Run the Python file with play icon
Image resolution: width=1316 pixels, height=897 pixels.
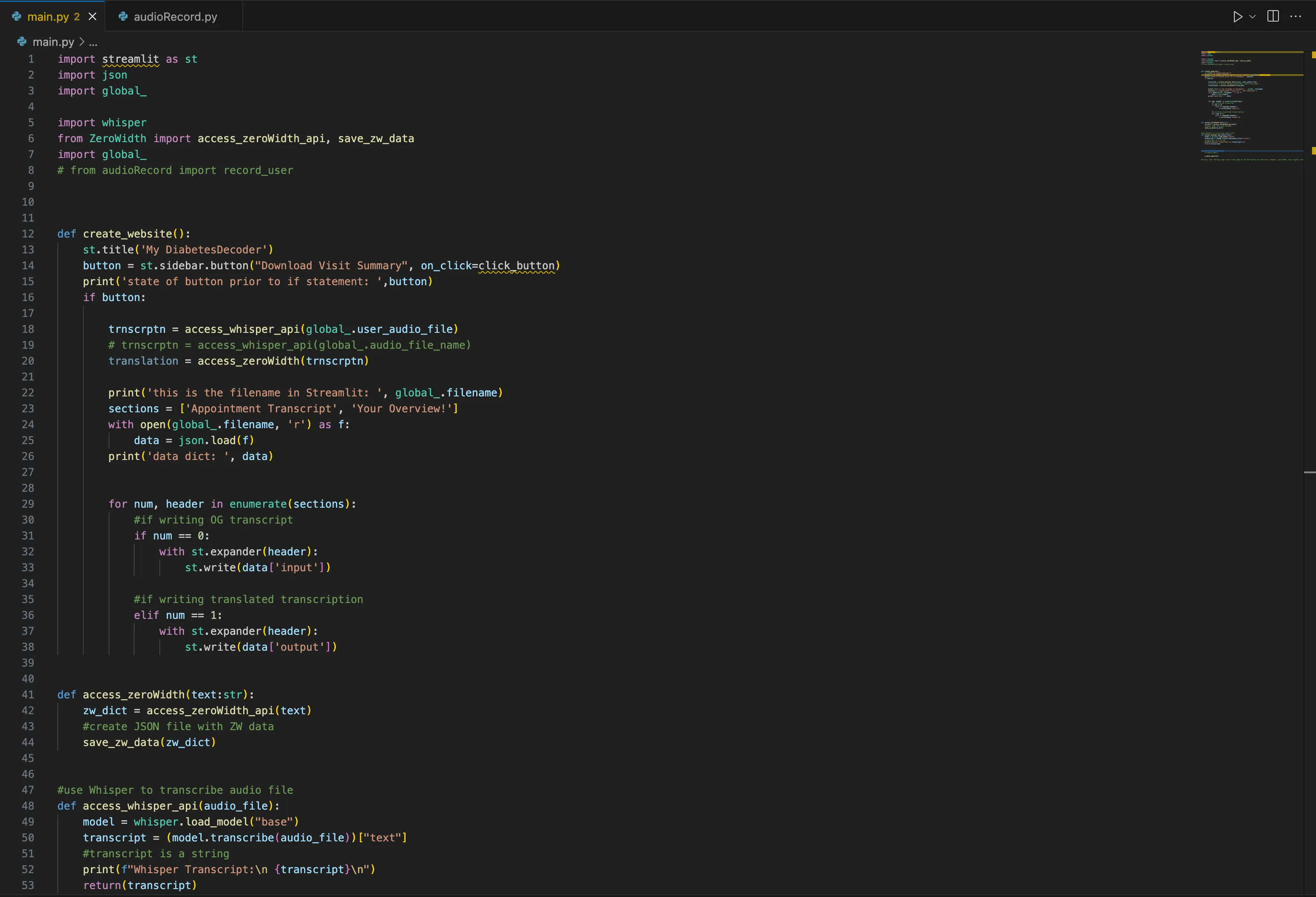pos(1237,16)
